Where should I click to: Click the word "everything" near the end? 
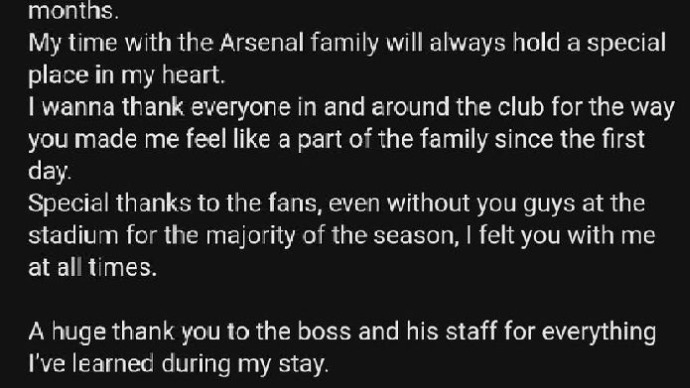598,333
